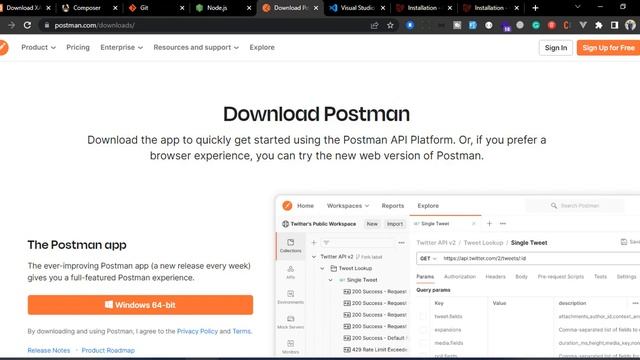640x360 pixels.
Task: Close the Node.js tab
Action: coord(249,8)
